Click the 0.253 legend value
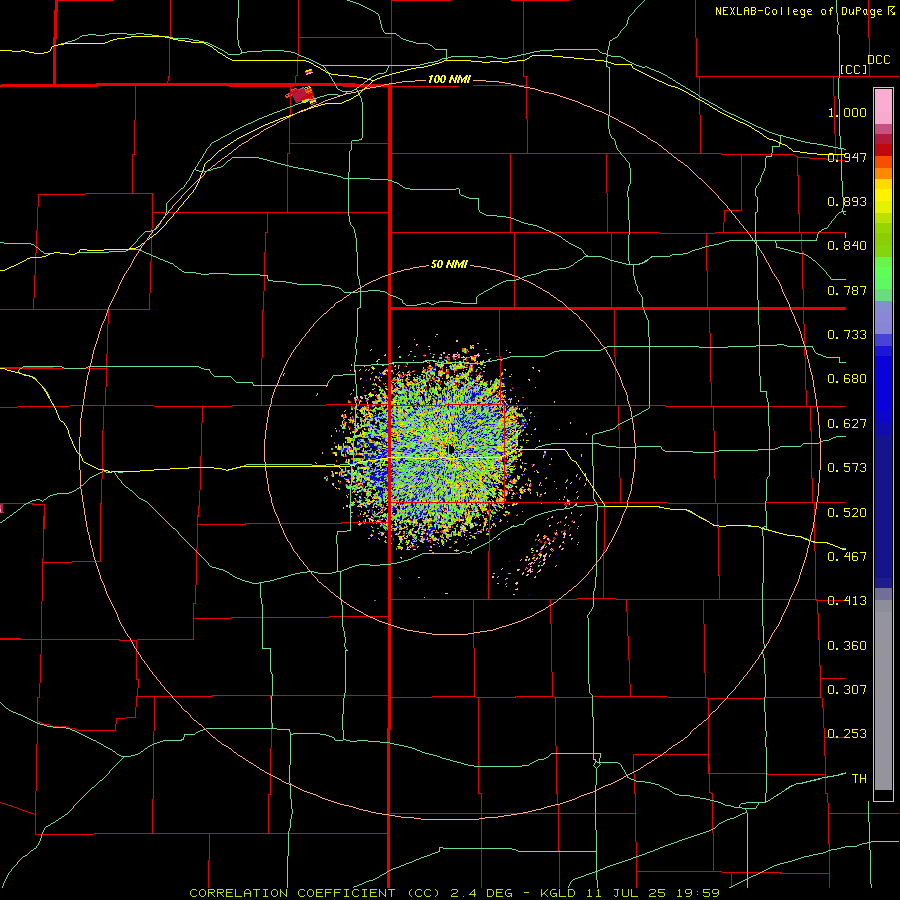 click(x=847, y=734)
